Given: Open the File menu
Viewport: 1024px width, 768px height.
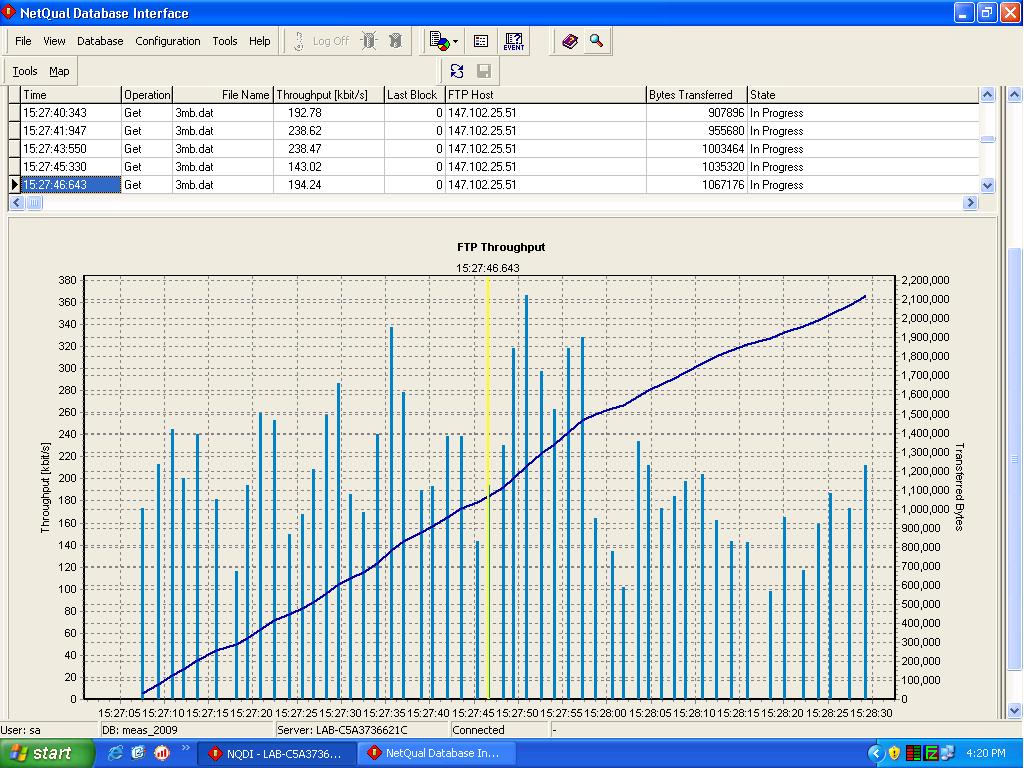Looking at the screenshot, I should tap(23, 41).
